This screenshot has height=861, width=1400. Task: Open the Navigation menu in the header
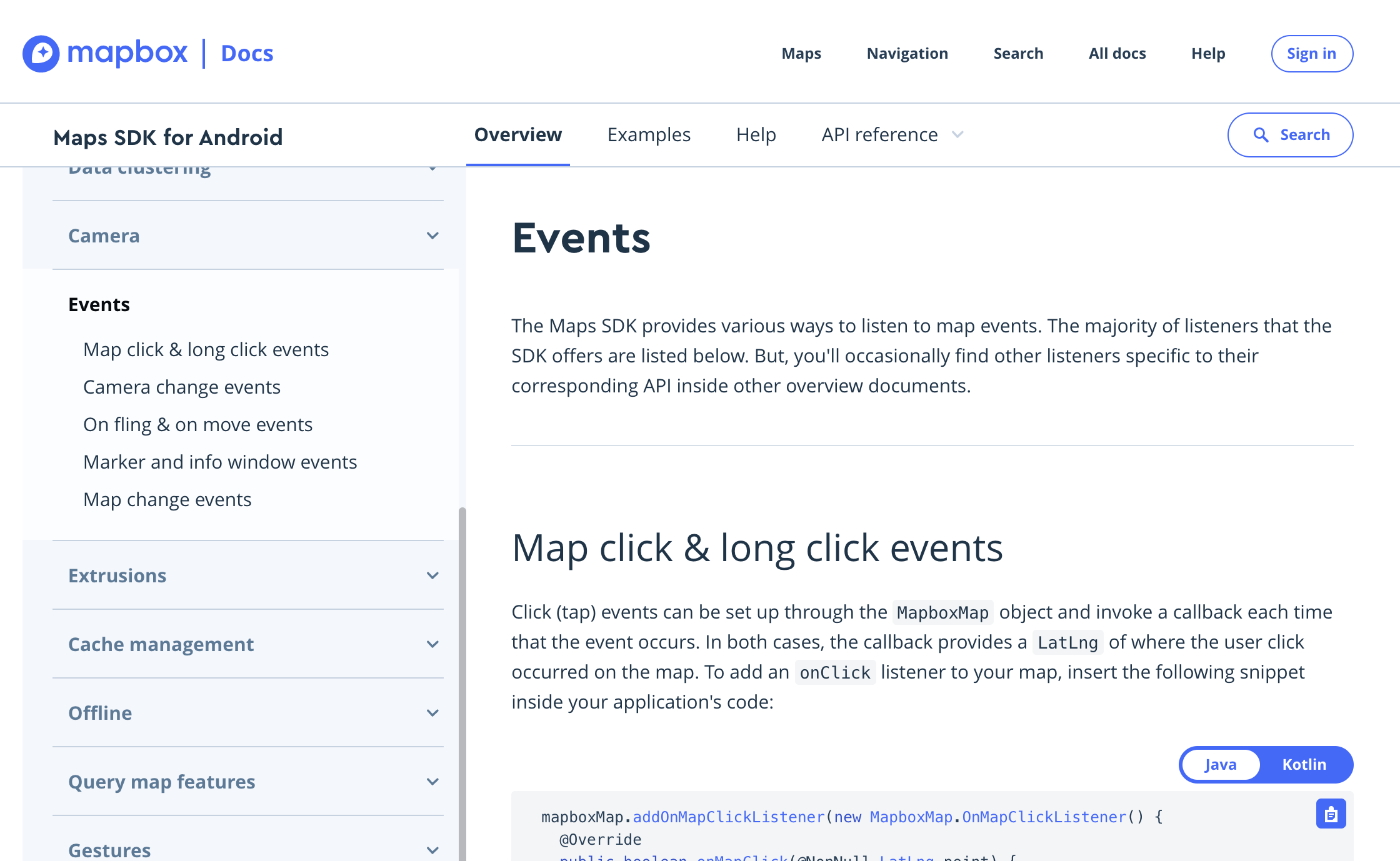click(907, 54)
